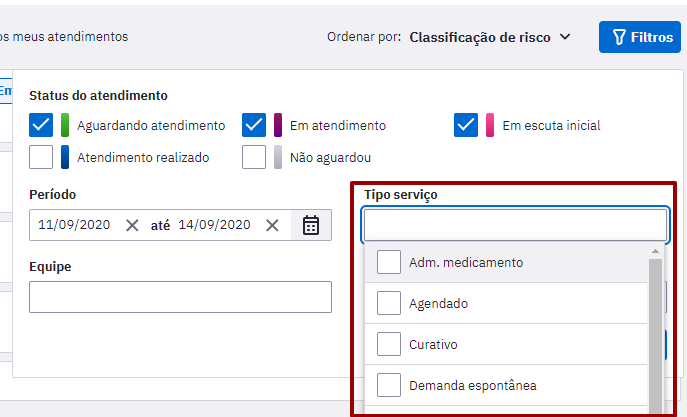Open the Equipe selection field
This screenshot has width=687, height=417.
coord(181,297)
